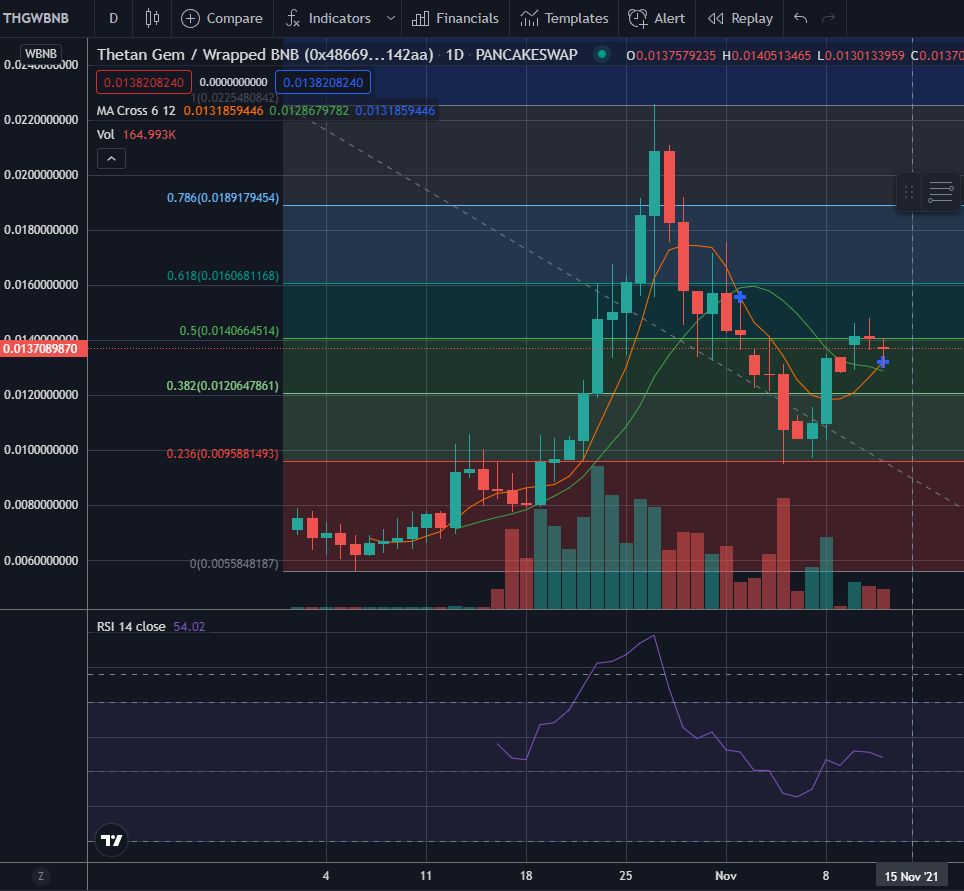Open the Indicators fx menu
Viewport: 964px width, 891px height.
329,18
